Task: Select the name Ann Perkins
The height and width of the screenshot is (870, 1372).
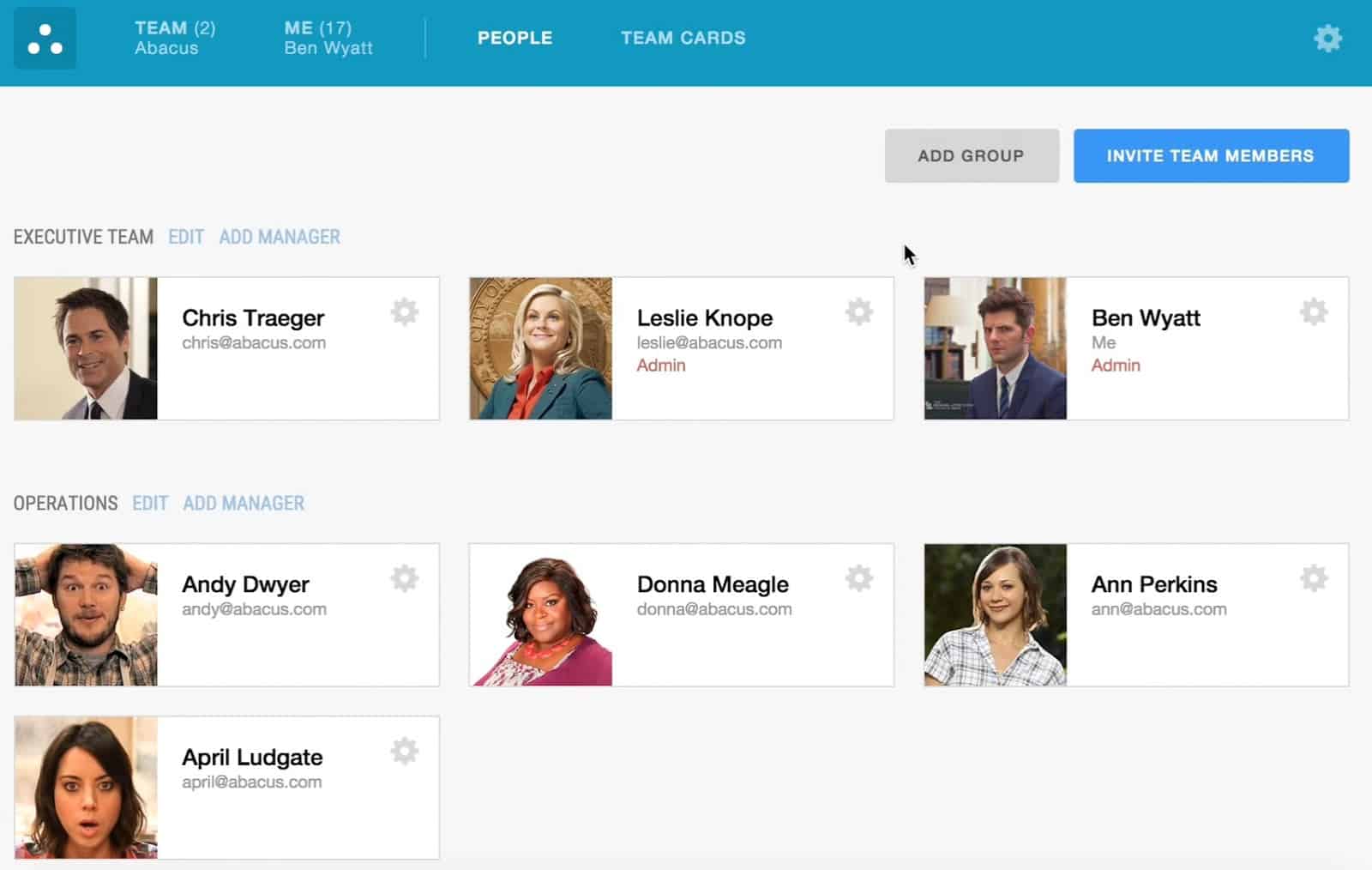Action: (x=1154, y=584)
